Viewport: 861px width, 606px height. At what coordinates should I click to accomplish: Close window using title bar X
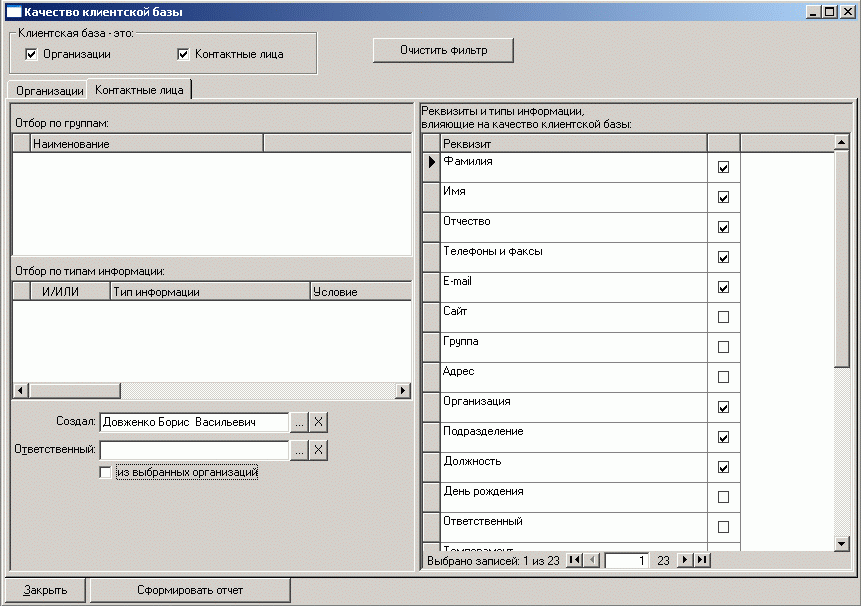847,12
